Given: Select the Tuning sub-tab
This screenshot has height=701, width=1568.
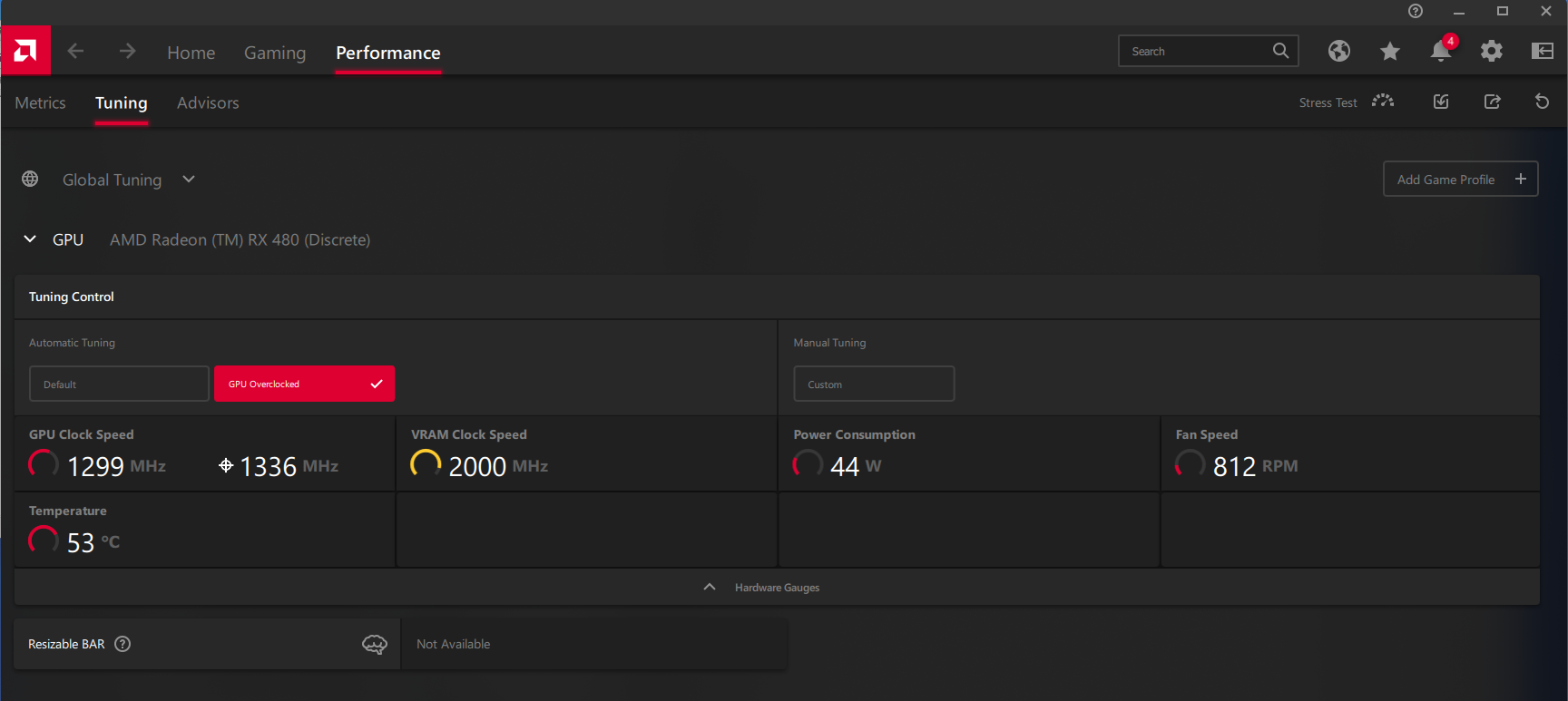Looking at the screenshot, I should 122,102.
